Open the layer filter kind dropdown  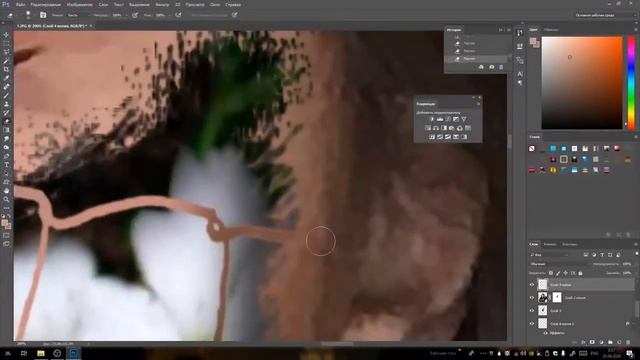[549, 255]
